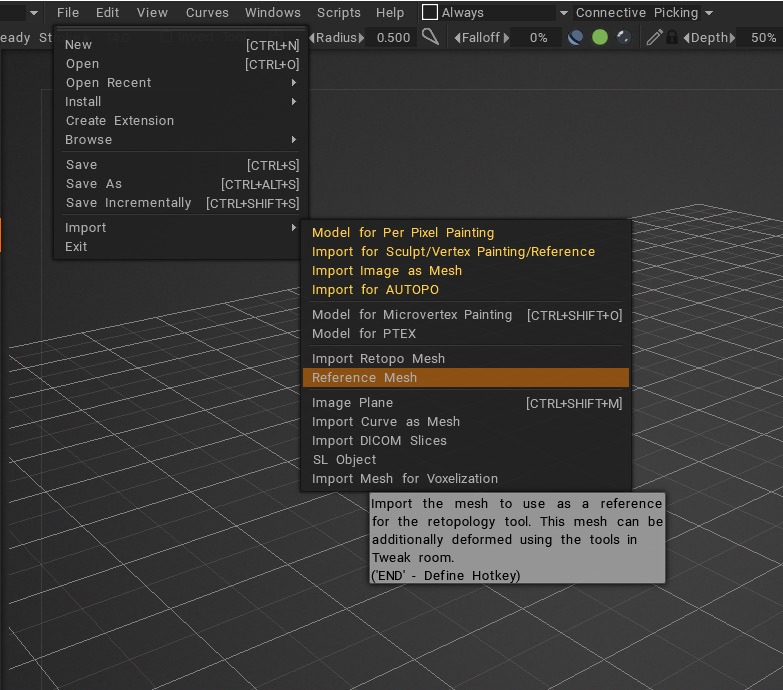Select Import Image as Mesh

click(x=465, y=271)
